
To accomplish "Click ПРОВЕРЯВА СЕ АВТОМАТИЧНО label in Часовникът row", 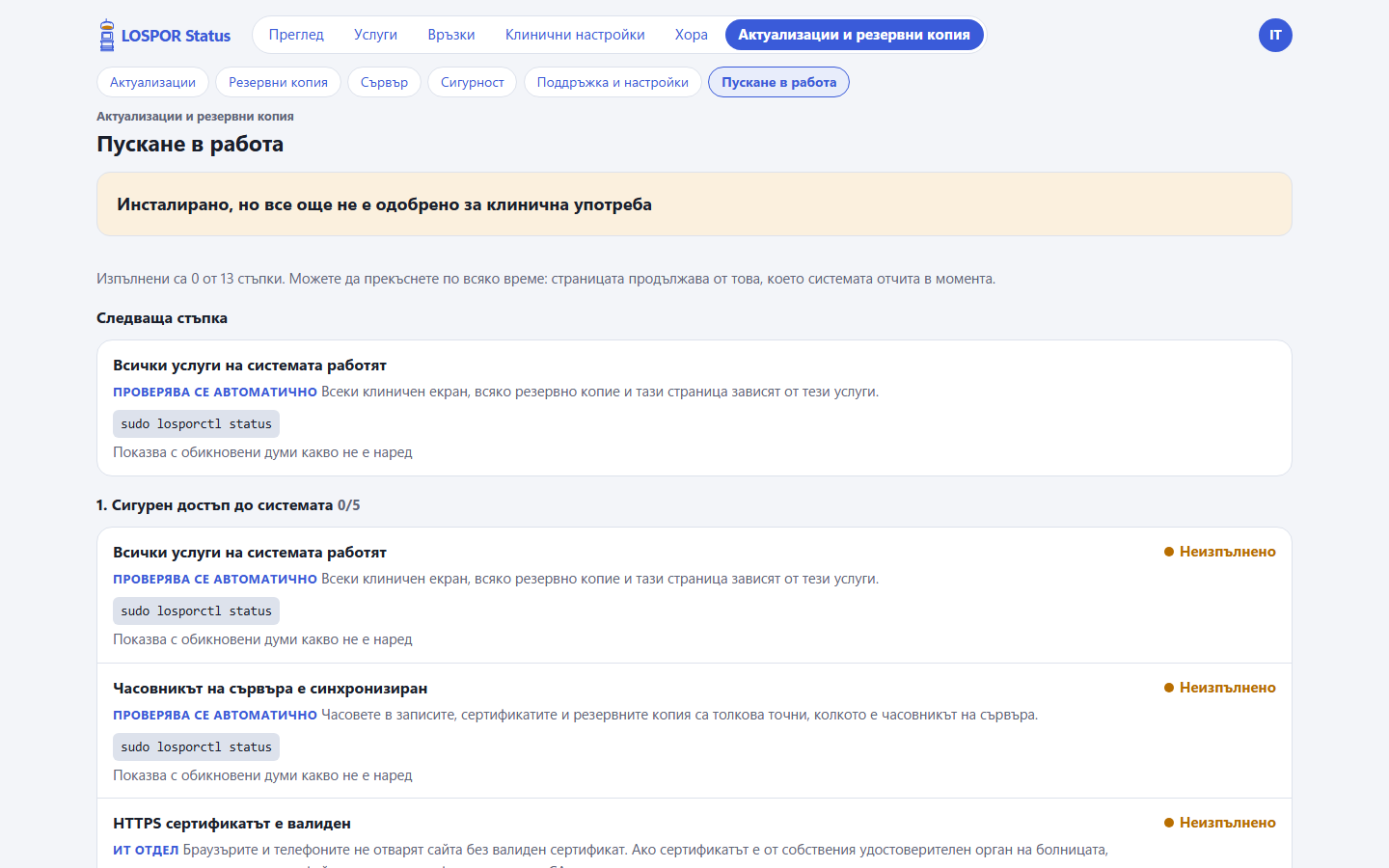I will click(215, 715).
